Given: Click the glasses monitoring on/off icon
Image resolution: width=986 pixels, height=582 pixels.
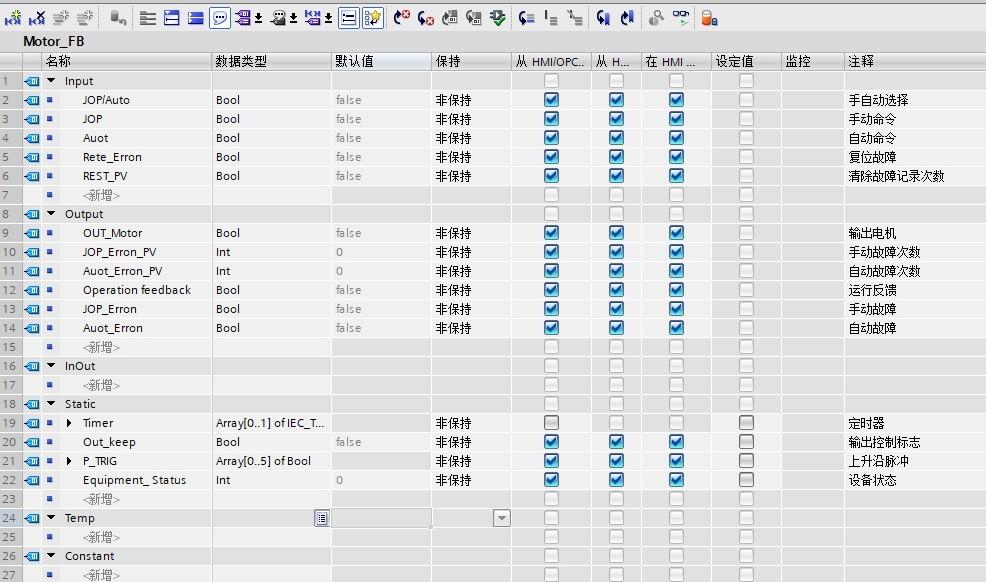Looking at the screenshot, I should click(680, 18).
